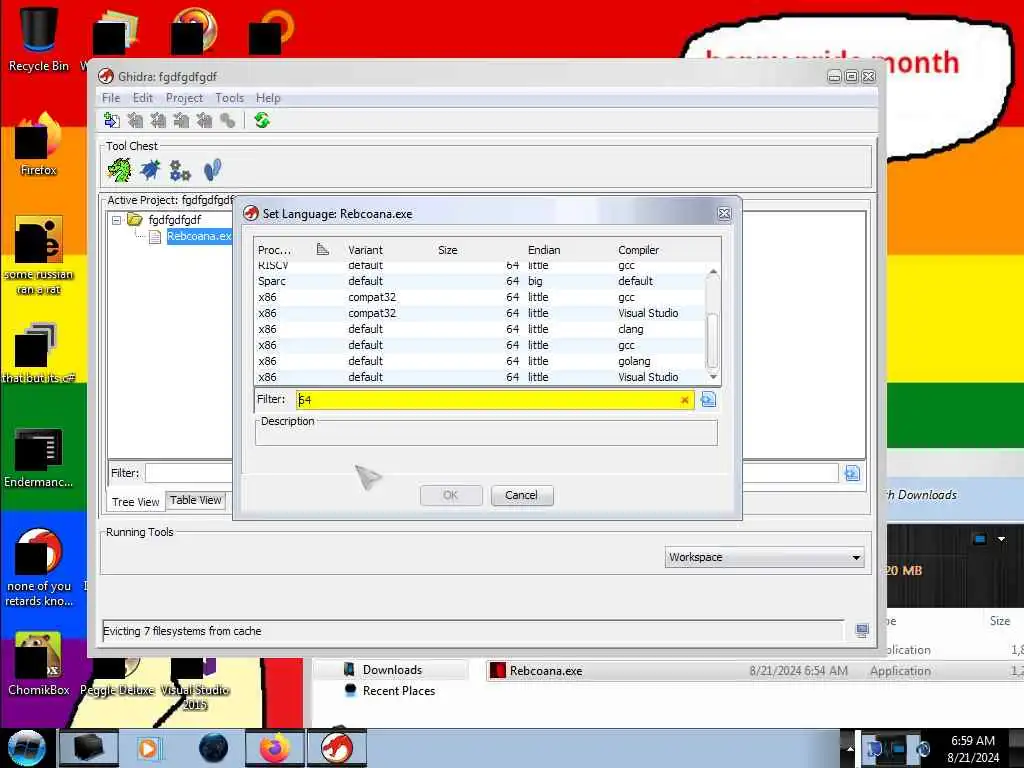The width and height of the screenshot is (1024, 768).
Task: Open the Recycle Bin desktop icon
Action: point(38,39)
